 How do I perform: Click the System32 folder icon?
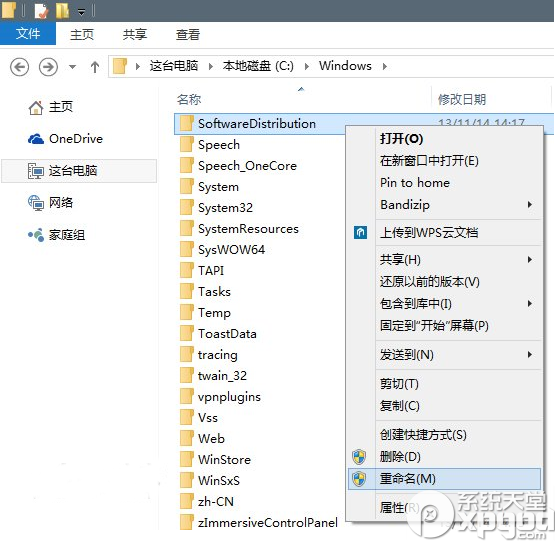coord(187,207)
